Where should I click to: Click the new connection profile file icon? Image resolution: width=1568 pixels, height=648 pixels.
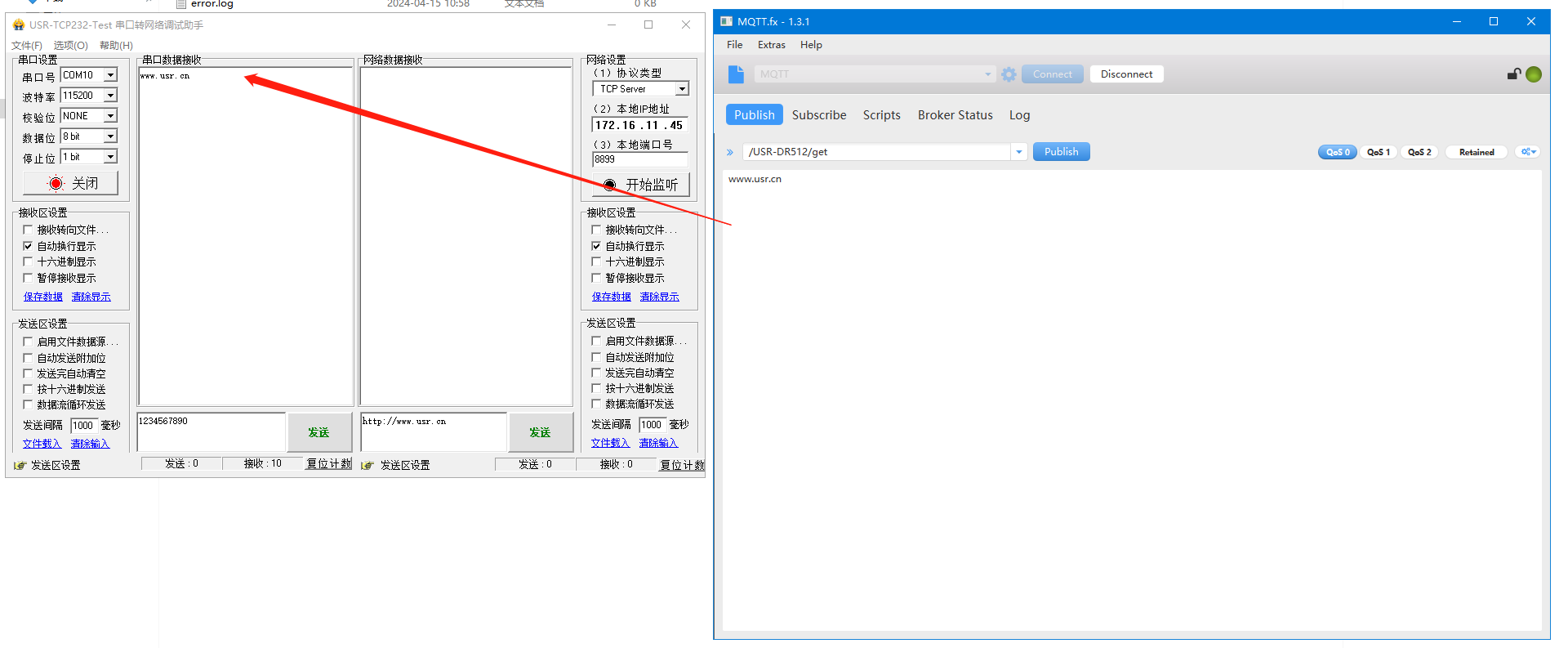(736, 74)
